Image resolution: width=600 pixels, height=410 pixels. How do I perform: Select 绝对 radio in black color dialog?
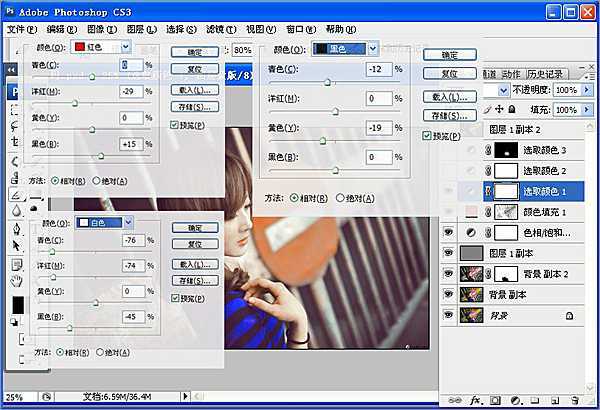tap(340, 198)
